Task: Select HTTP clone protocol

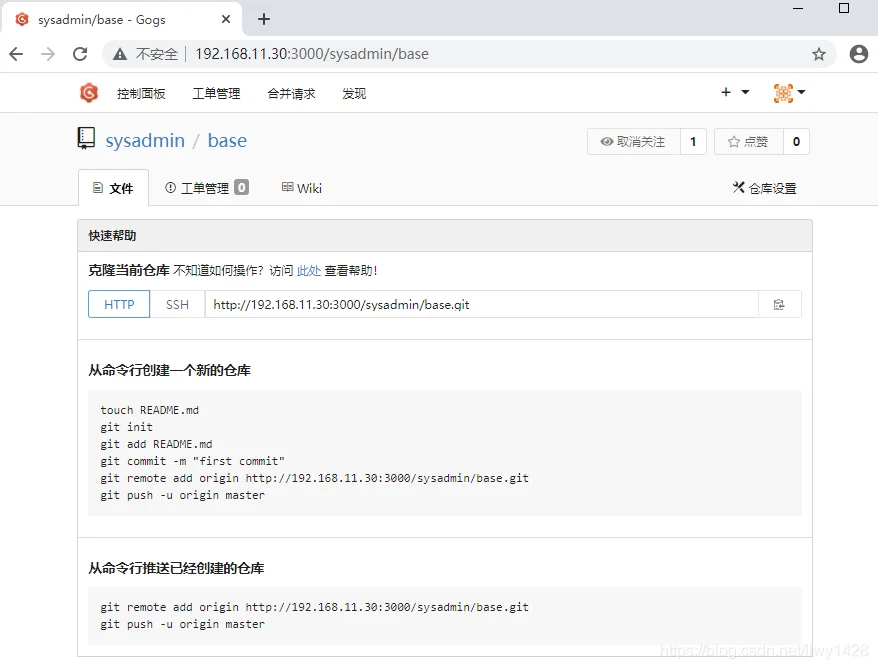Action: (x=119, y=305)
